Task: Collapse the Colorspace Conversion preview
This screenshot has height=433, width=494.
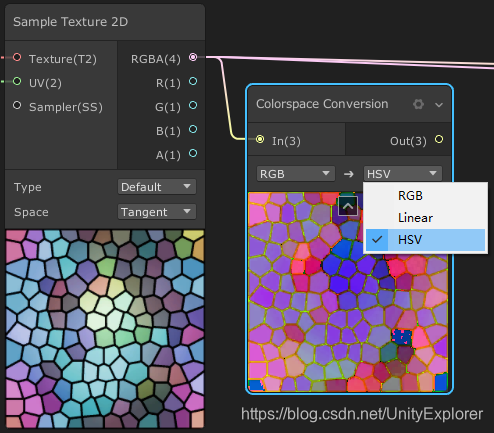Action: pos(348,206)
